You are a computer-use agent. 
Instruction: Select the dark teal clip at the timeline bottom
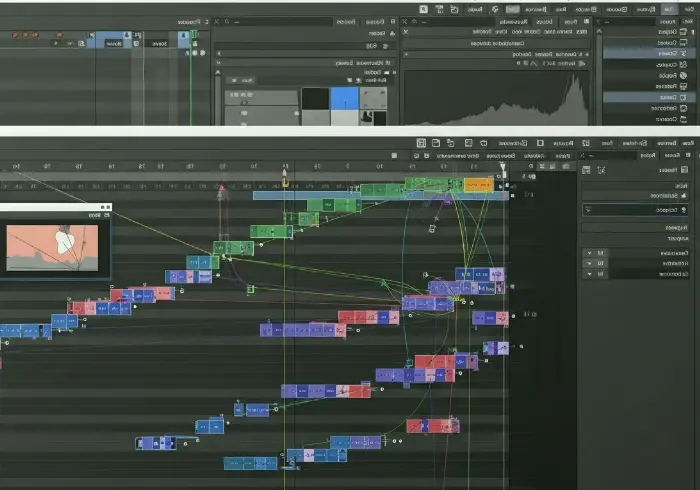pyautogui.click(x=250, y=463)
